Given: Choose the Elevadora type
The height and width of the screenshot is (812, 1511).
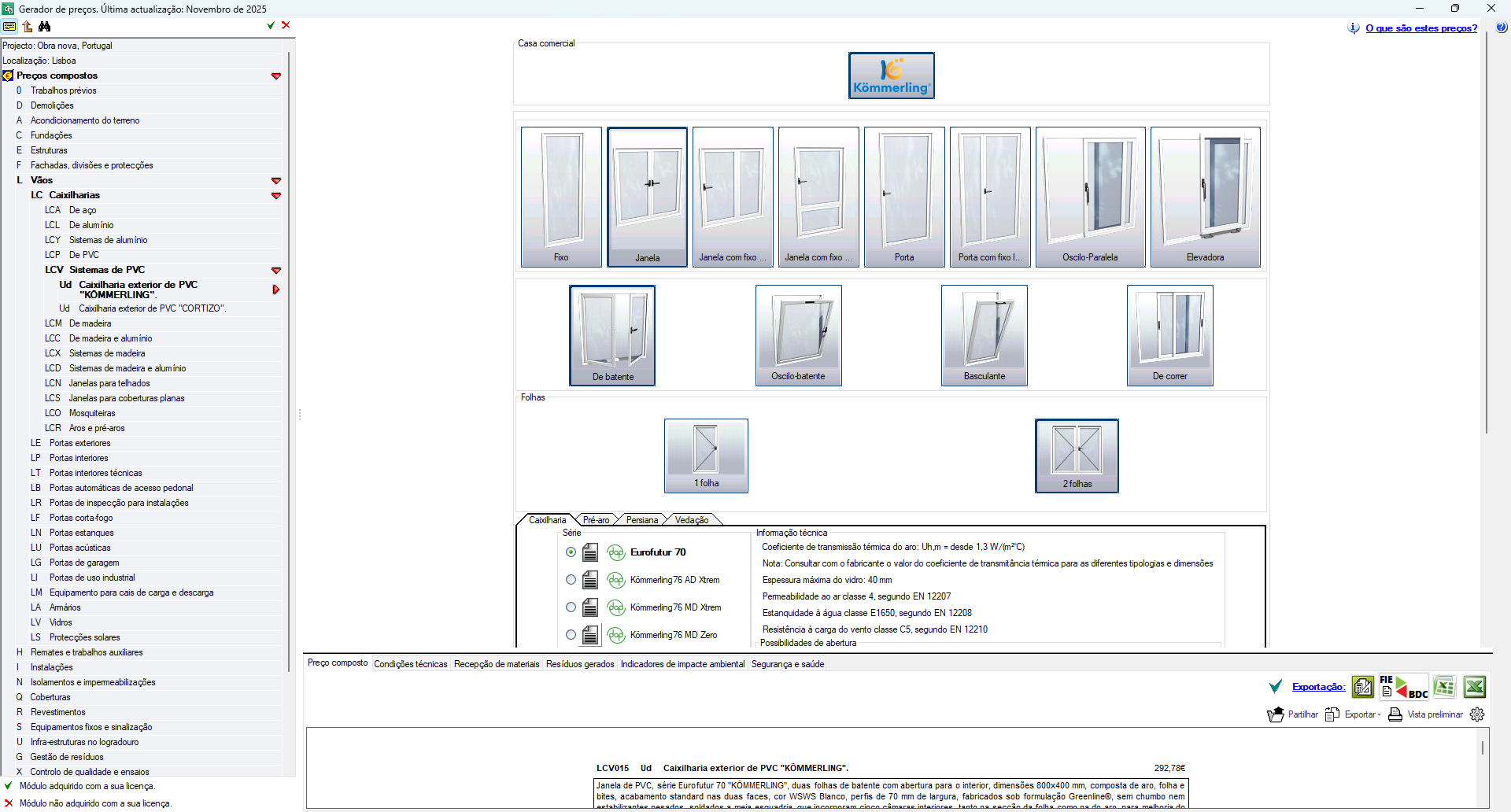Looking at the screenshot, I should coord(1205,197).
